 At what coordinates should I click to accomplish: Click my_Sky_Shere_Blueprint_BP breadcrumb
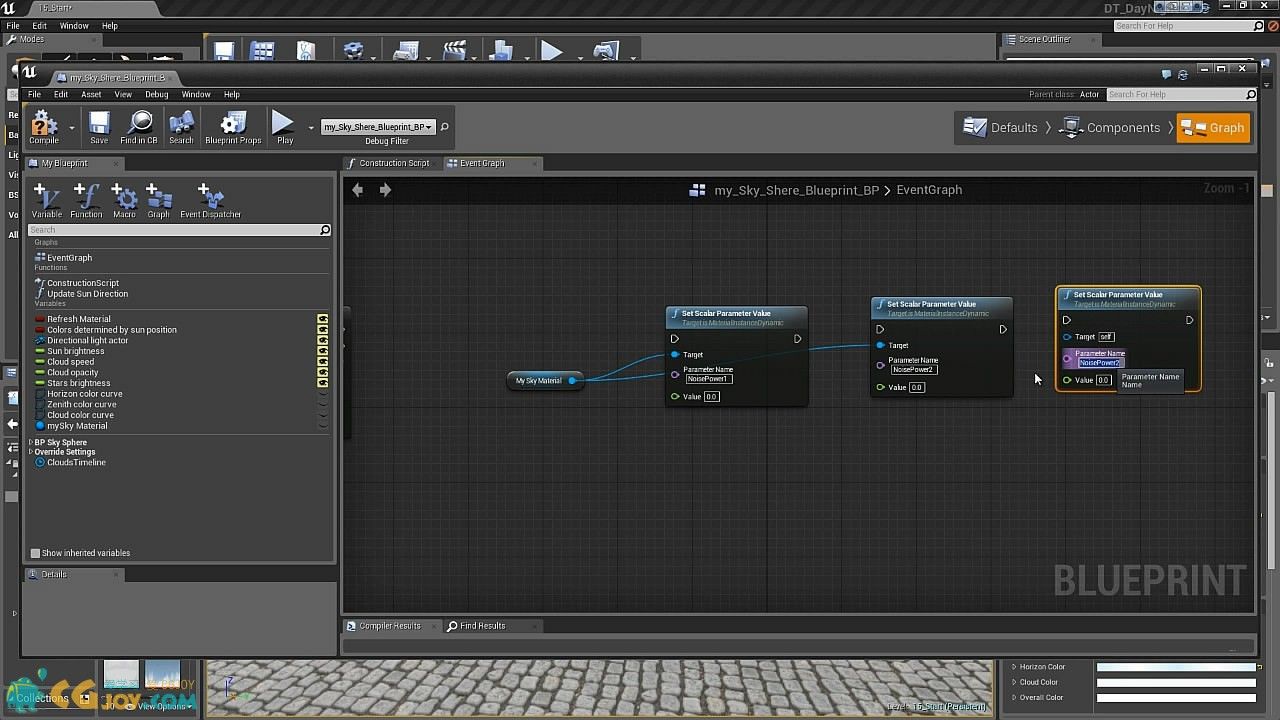click(x=796, y=190)
